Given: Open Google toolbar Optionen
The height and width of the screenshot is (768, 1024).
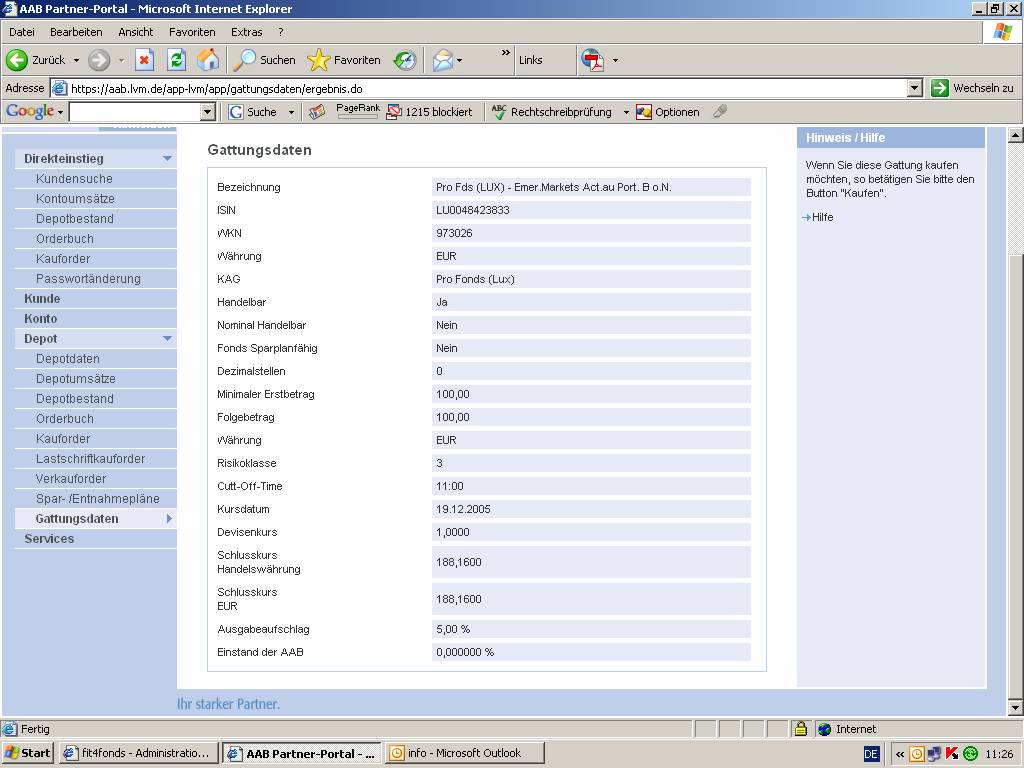Looking at the screenshot, I should coord(667,112).
